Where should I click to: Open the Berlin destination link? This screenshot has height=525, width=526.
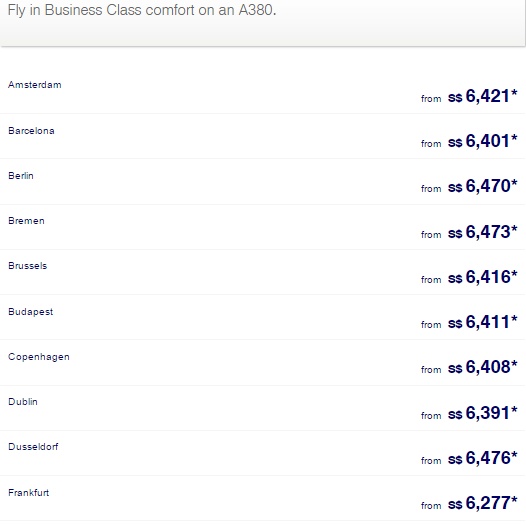click(21, 176)
